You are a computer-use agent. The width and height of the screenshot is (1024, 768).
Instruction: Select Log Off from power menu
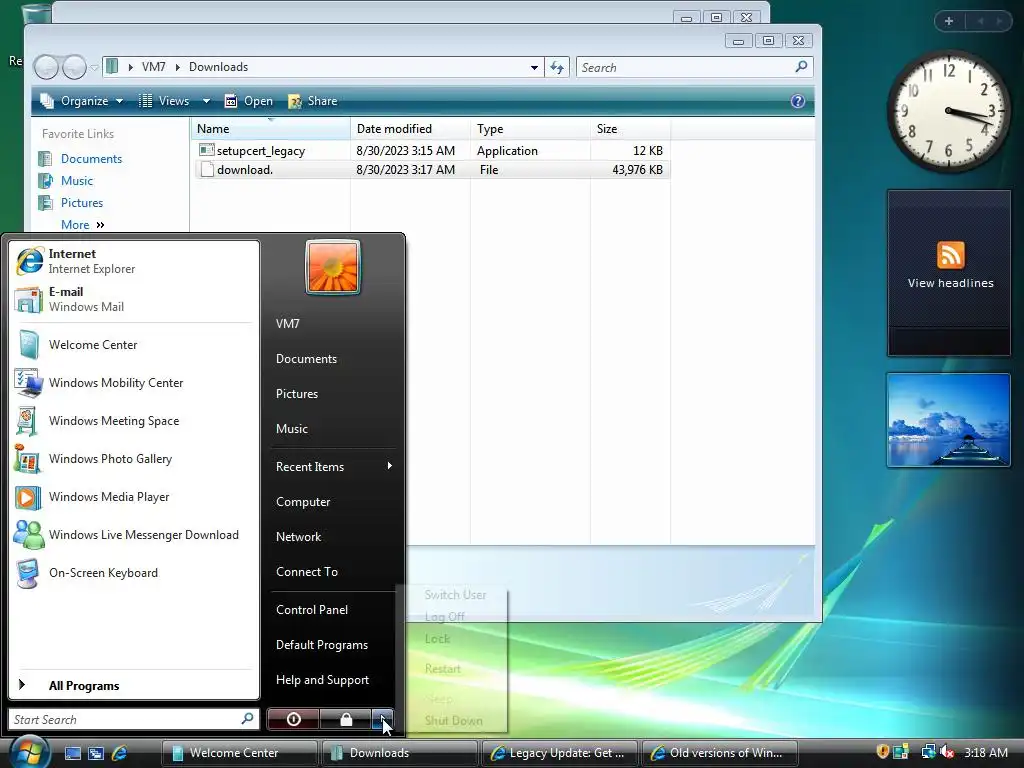[x=455, y=616]
